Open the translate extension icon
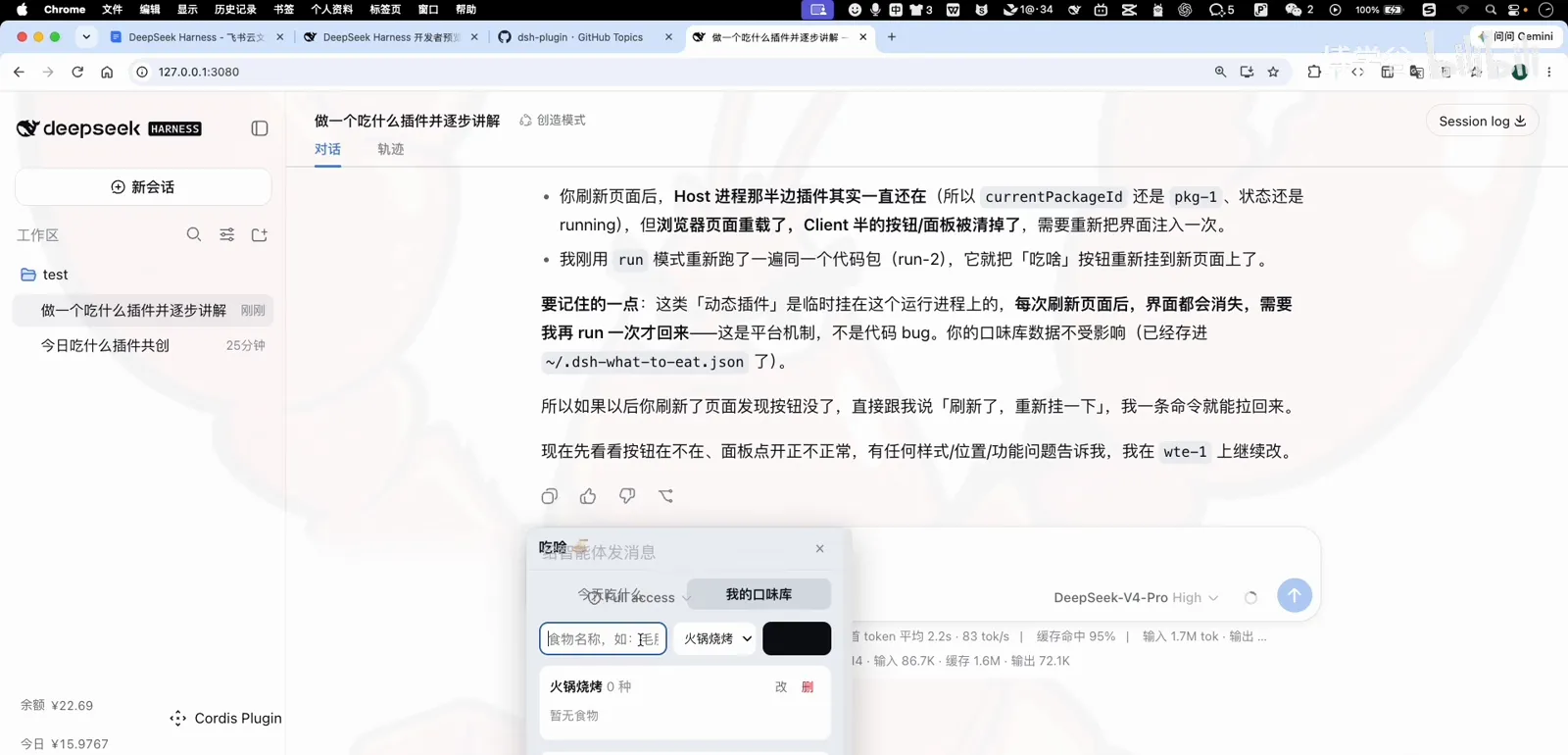1568x755 pixels. point(1416,72)
